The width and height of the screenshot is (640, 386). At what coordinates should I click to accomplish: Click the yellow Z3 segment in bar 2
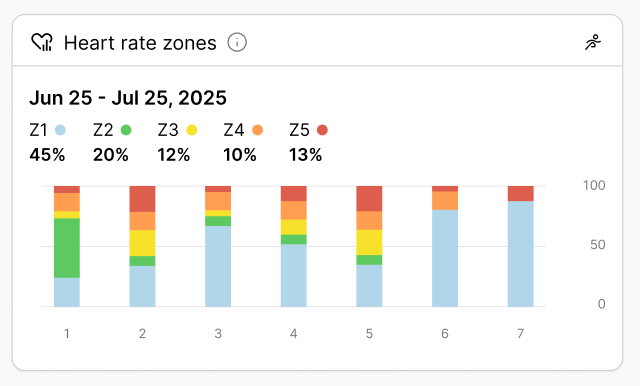tap(142, 243)
